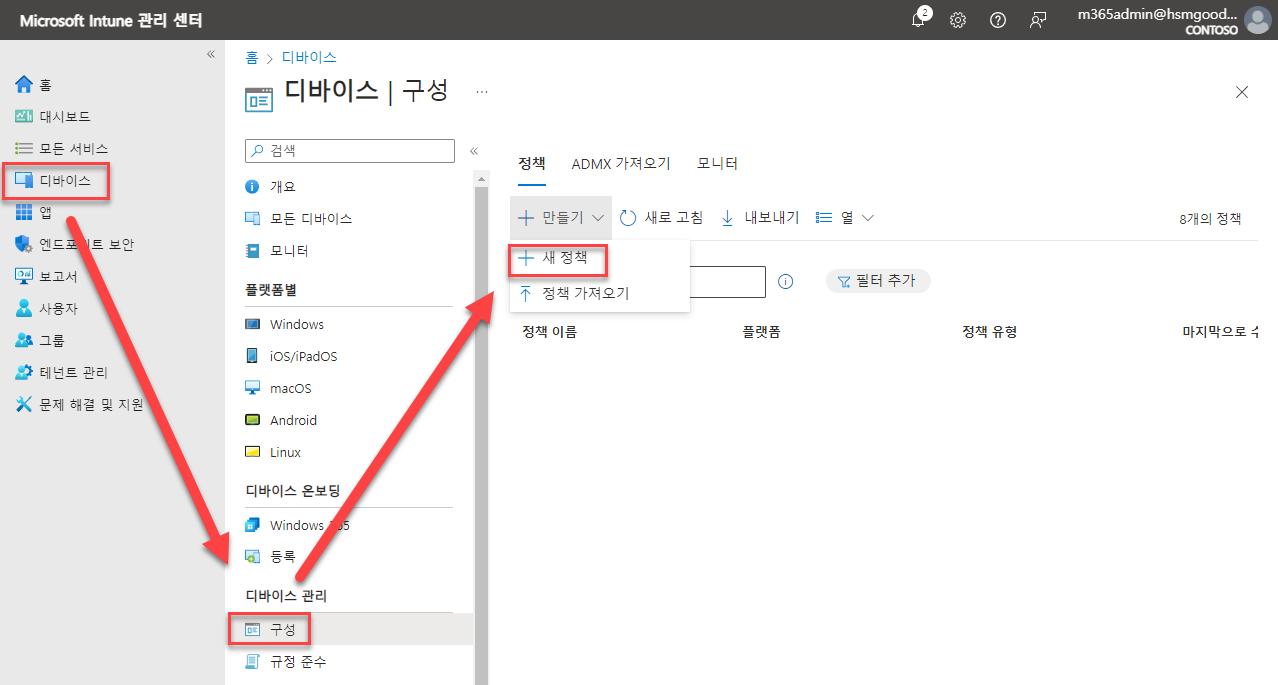Open the 디바이스 breadcrumb link
1278x685 pixels.
(308, 57)
